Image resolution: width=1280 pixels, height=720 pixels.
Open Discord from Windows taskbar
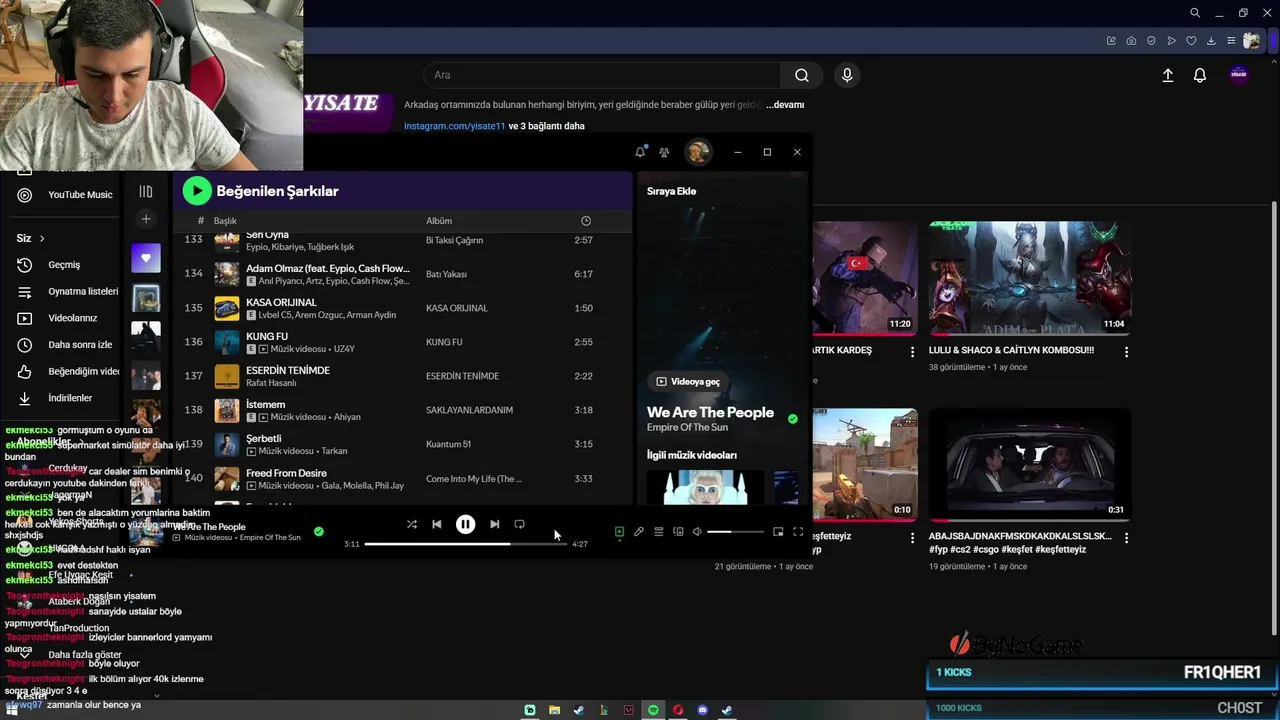[x=702, y=710]
